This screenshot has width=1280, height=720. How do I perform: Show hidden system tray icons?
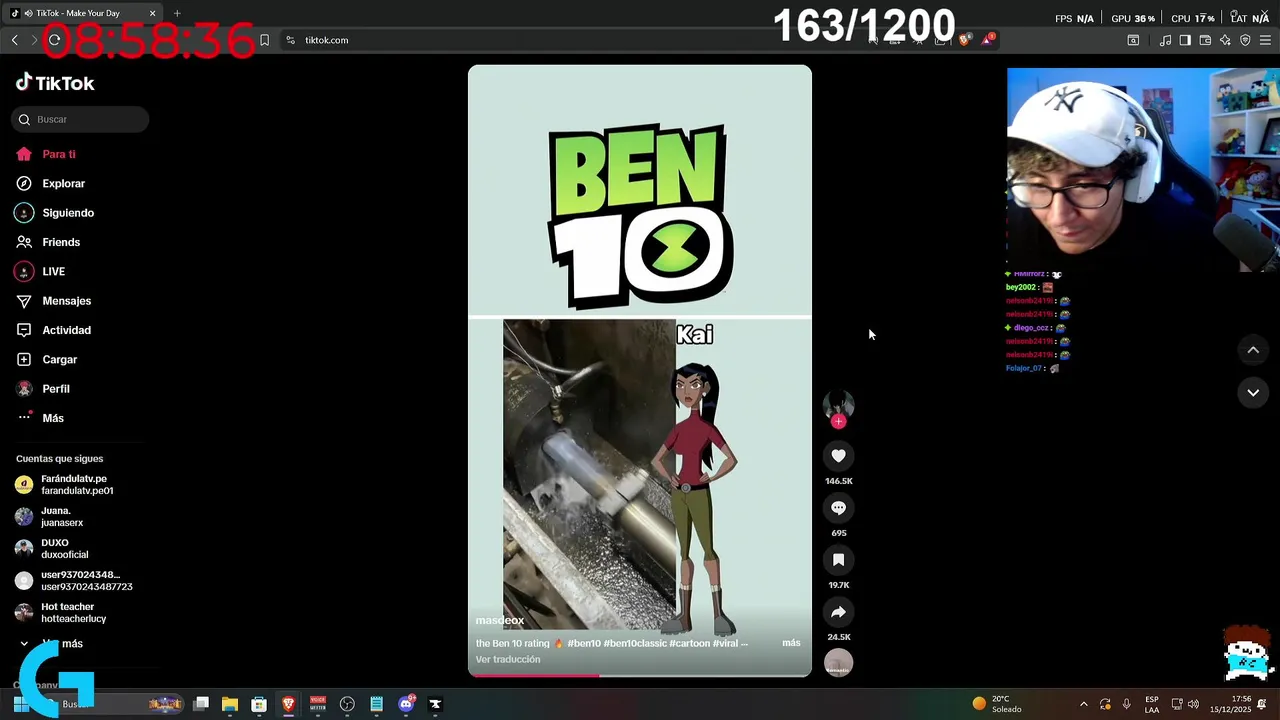coord(1083,704)
